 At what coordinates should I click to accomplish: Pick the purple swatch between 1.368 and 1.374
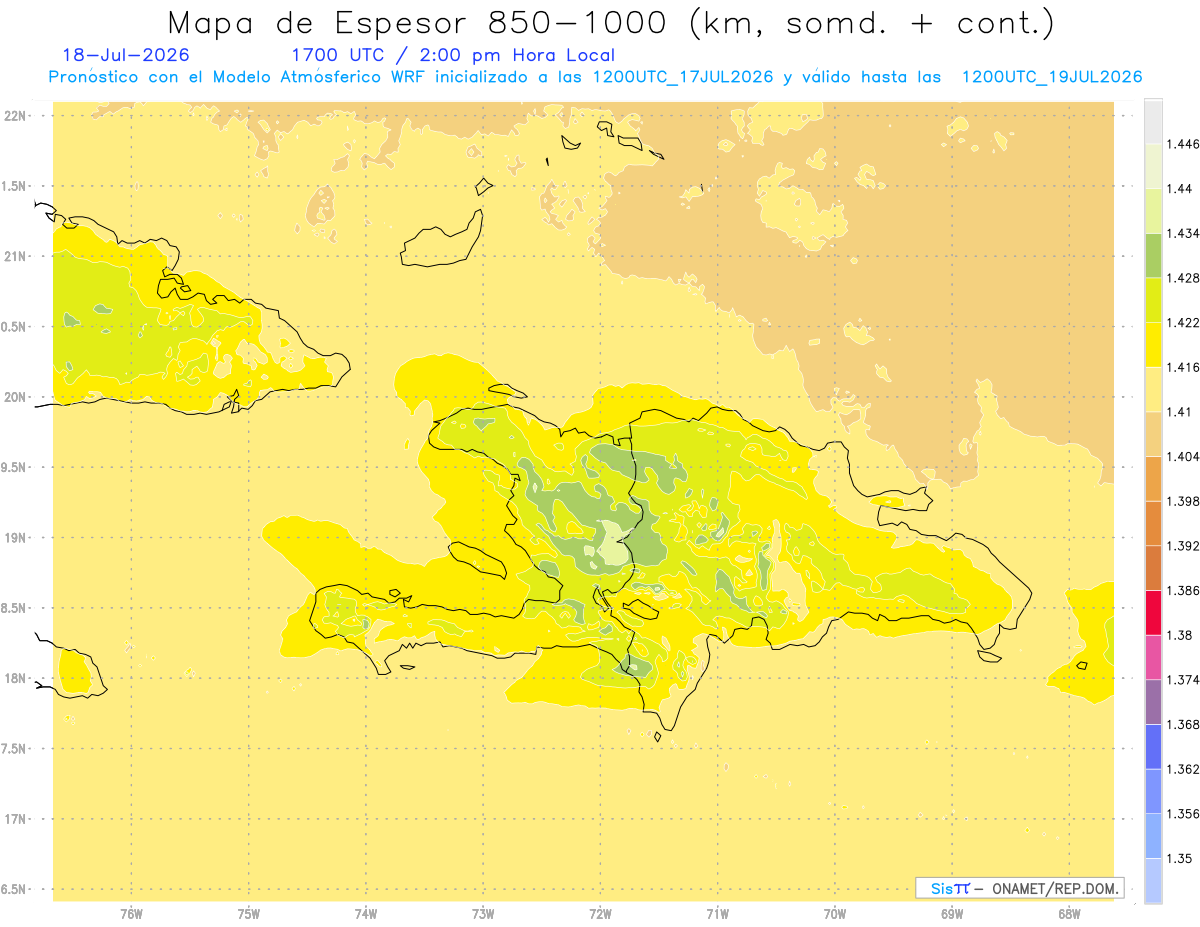(x=1153, y=702)
